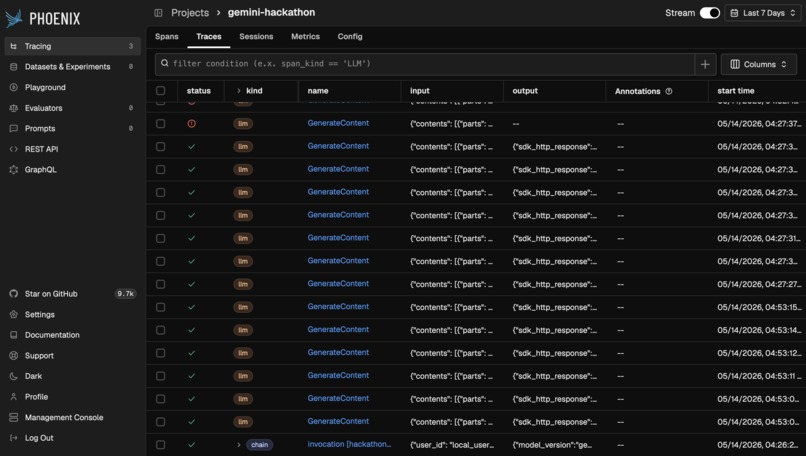Click success checkmark in 04:53:15 row
Viewport: 806px width, 456px height.
pos(192,307)
